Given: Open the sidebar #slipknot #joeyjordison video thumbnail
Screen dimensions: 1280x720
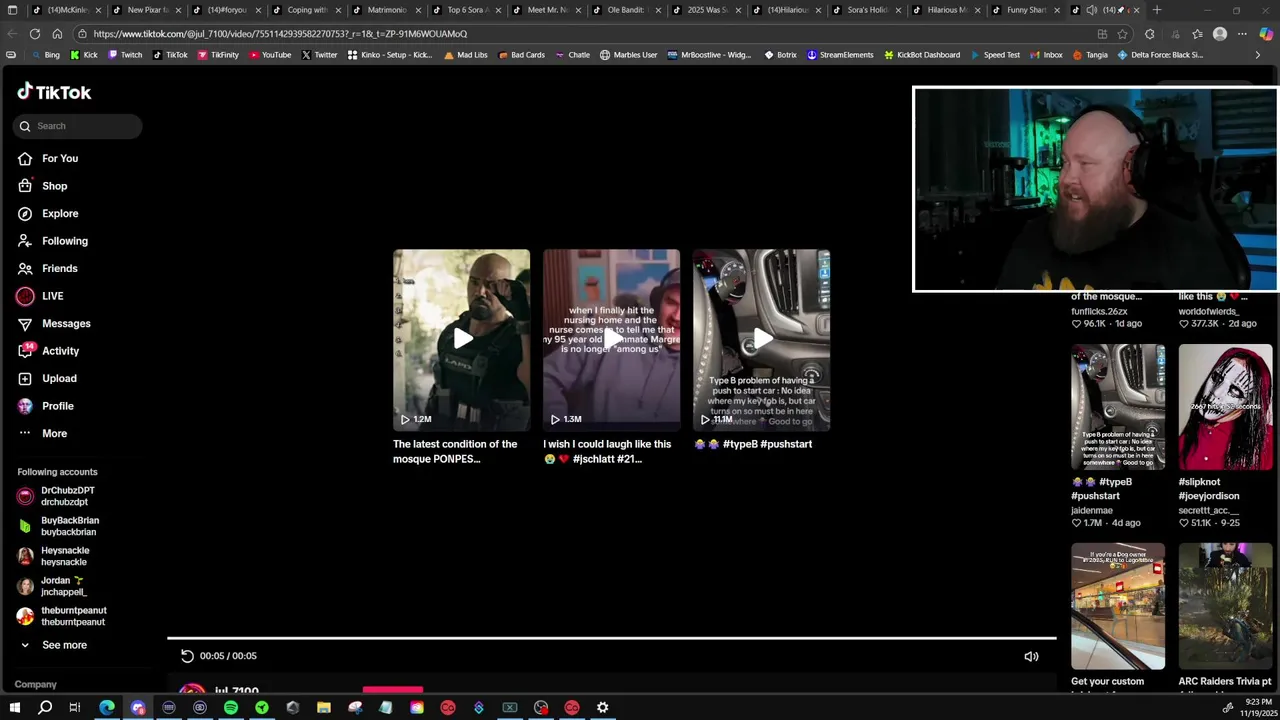Looking at the screenshot, I should 1225,407.
